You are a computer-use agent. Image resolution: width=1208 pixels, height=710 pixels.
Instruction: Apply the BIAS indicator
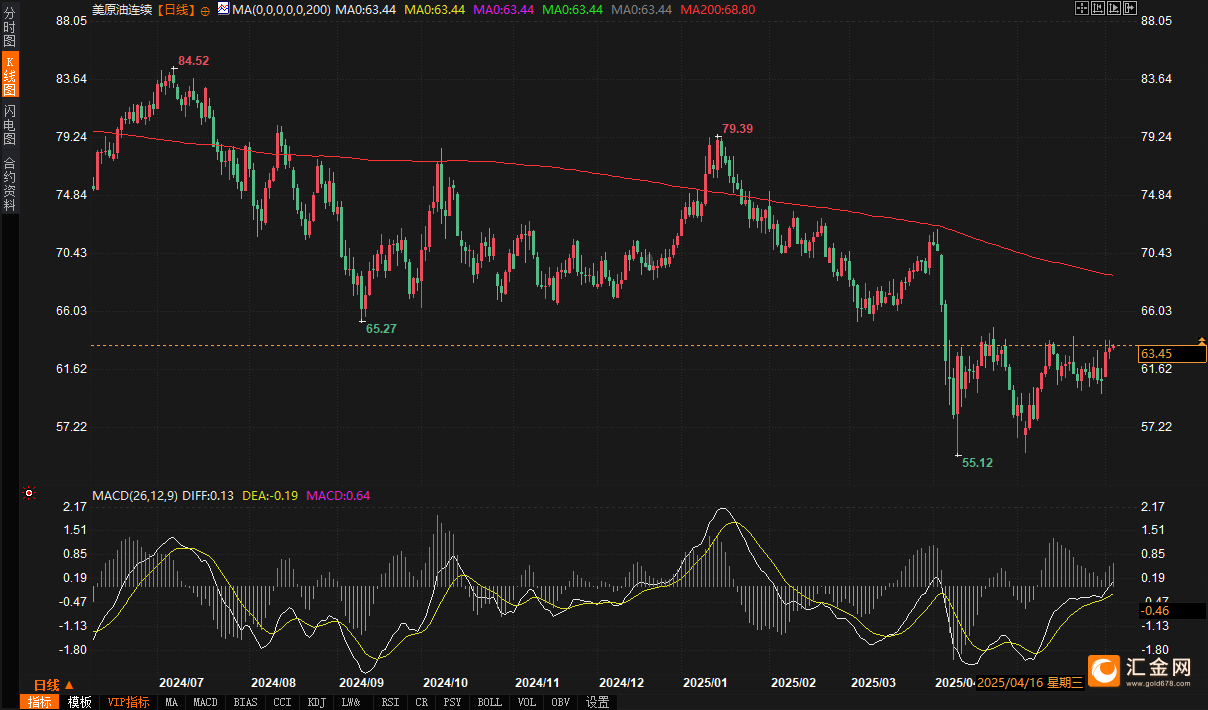tap(245, 702)
